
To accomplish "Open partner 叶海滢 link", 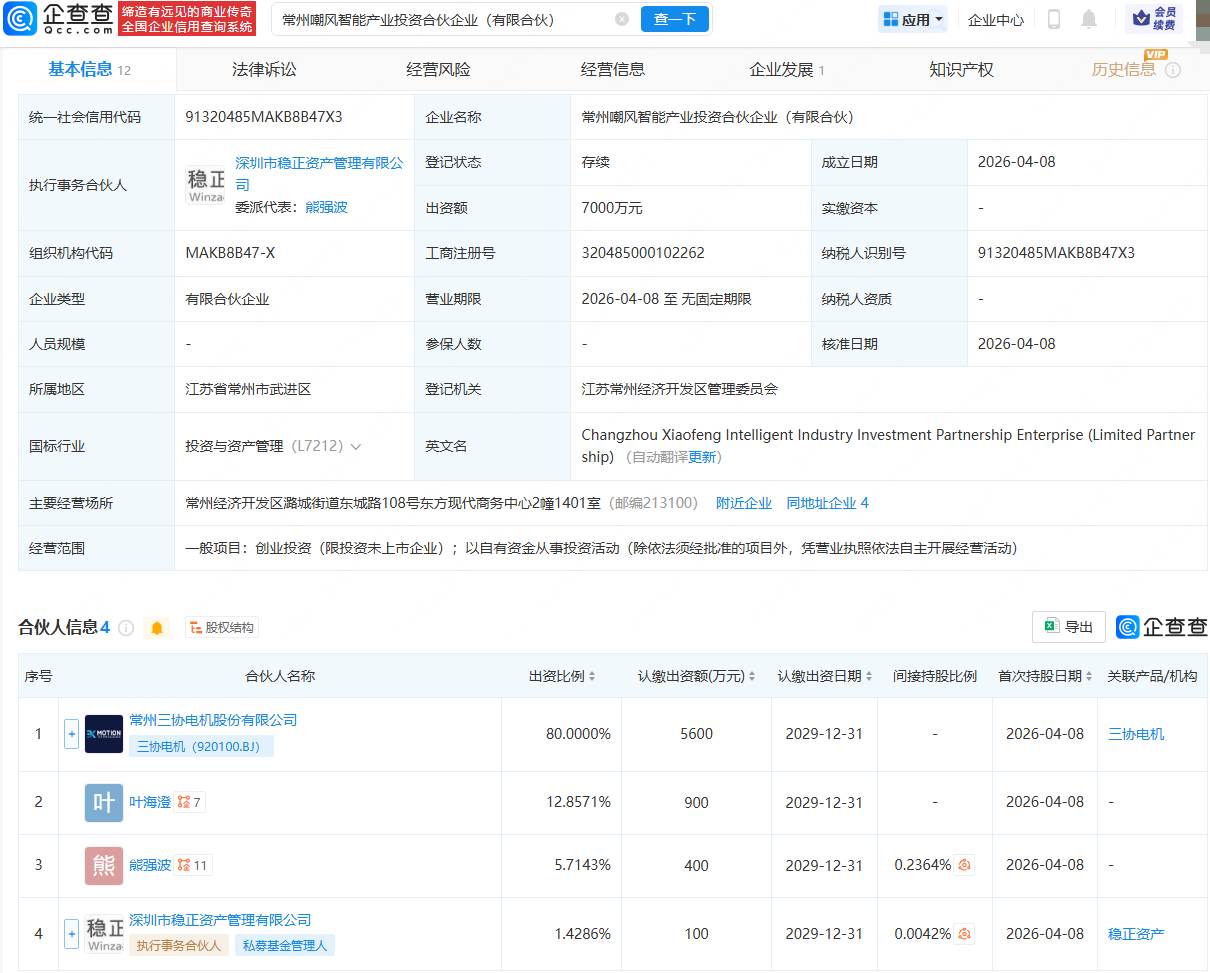I will [150, 802].
